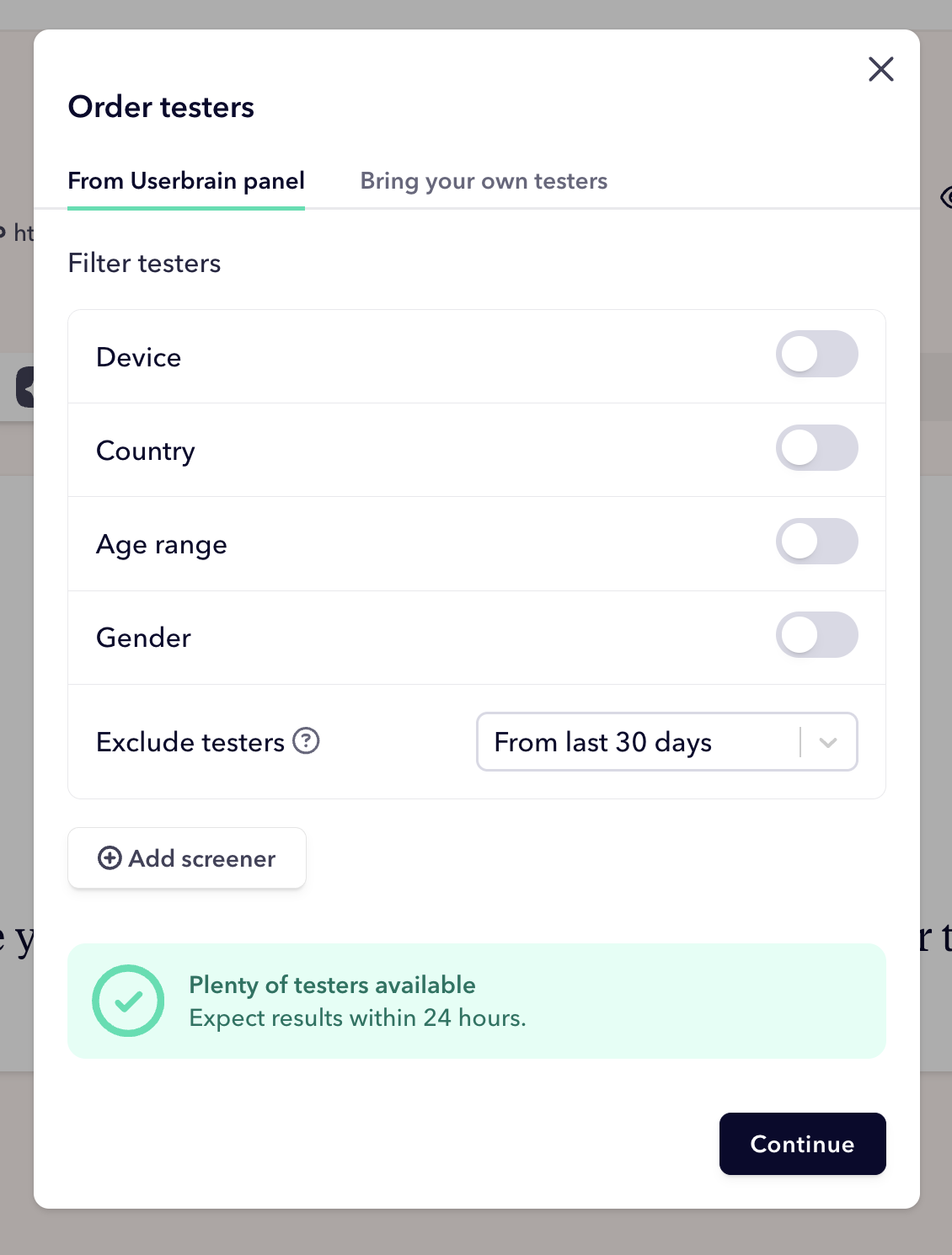The width and height of the screenshot is (952, 1255).
Task: Click the 'Order testers' dialog title
Action: (161, 107)
